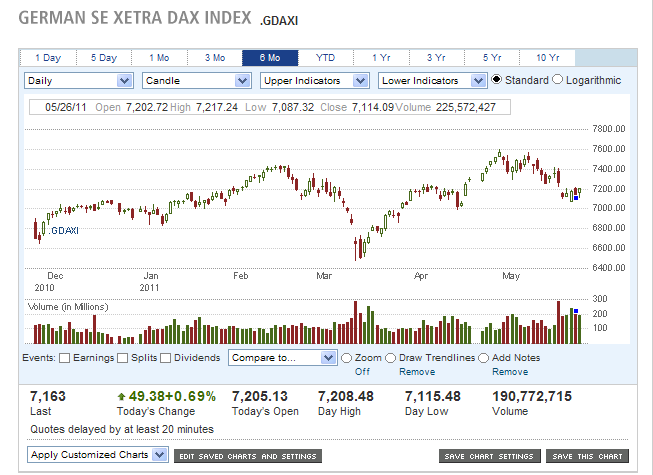This screenshot has width=653, height=475.
Task: Click Edit Saved Charts and Settings button
Action: click(248, 456)
